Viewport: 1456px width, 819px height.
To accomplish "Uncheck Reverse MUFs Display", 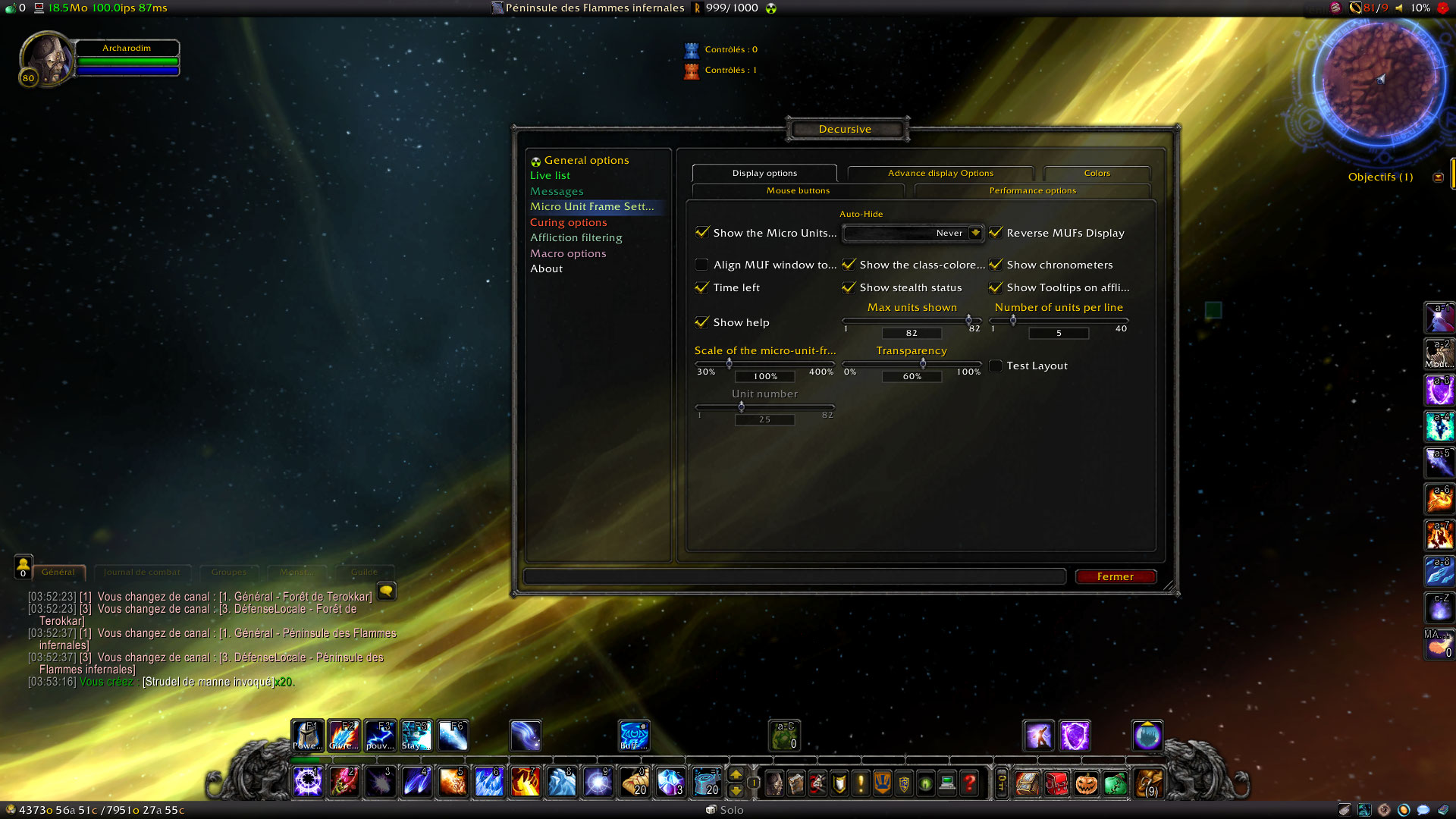I will pos(996,233).
